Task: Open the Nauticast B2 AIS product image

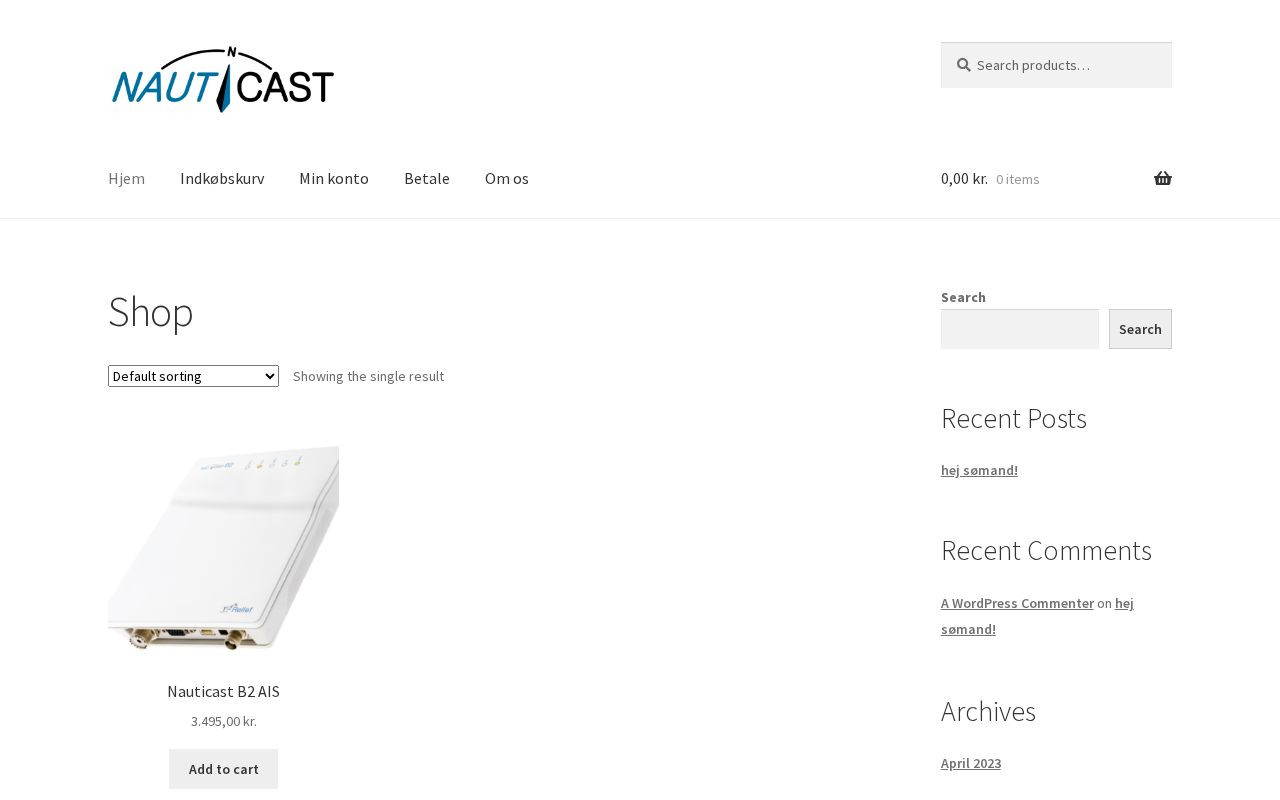Action: (223, 549)
